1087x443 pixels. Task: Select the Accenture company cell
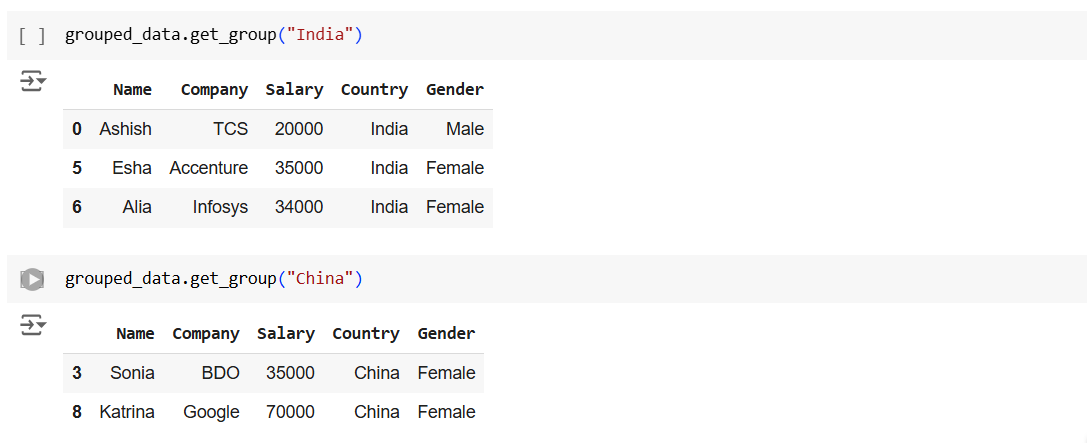point(208,168)
